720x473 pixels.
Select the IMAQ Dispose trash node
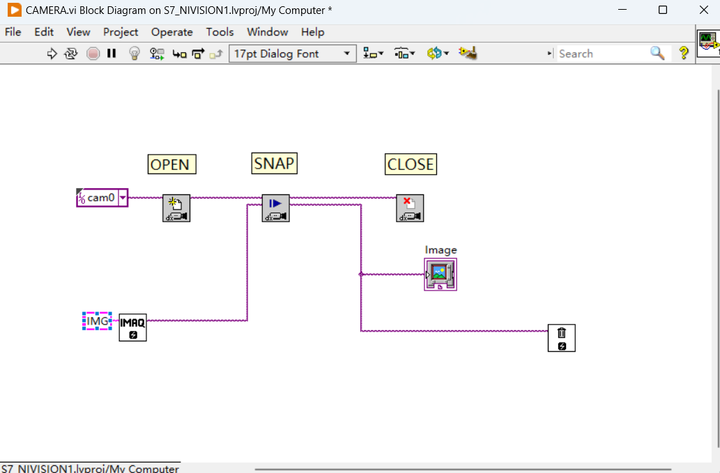[x=562, y=338]
